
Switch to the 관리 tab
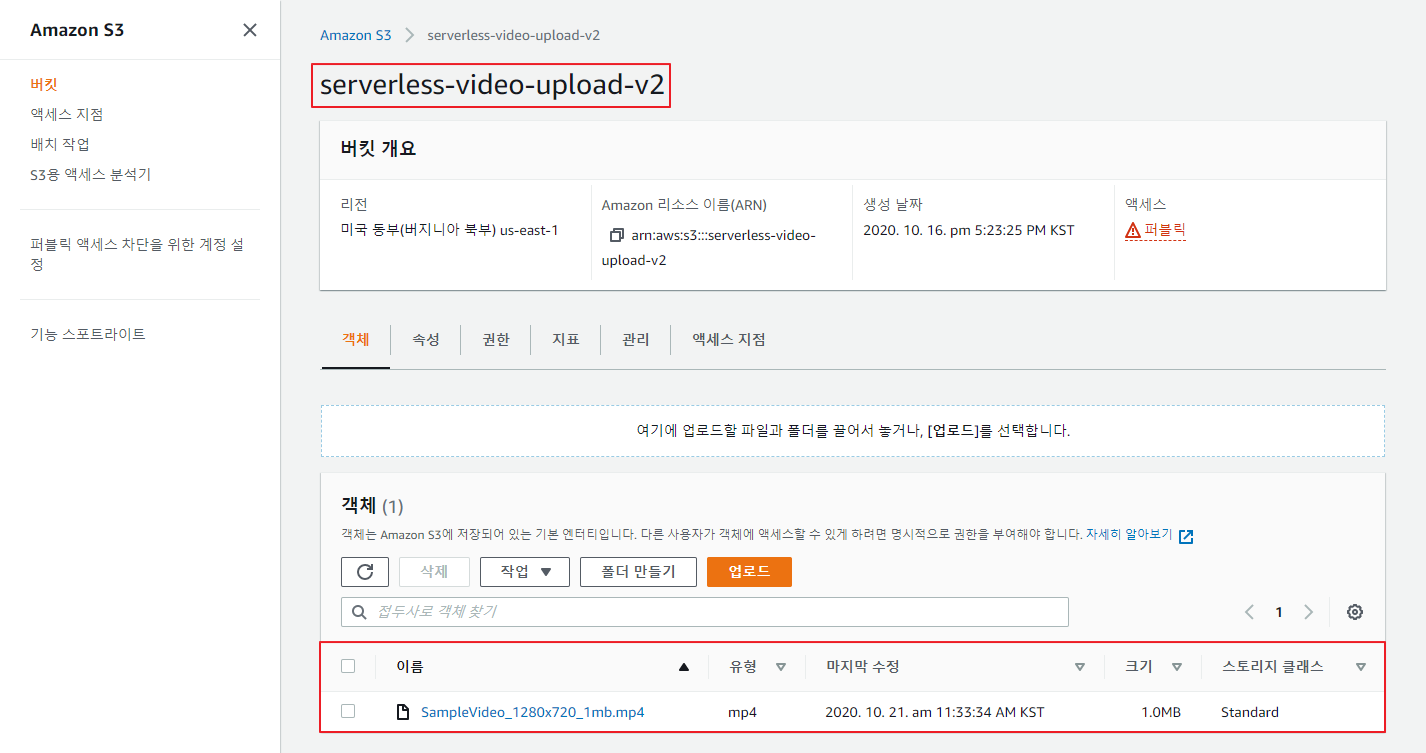(636, 340)
